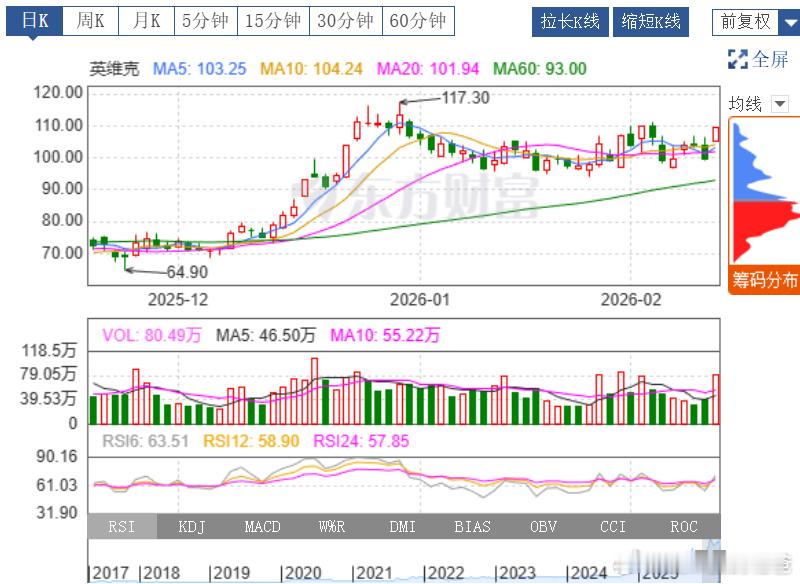This screenshot has width=800, height=584.
Task: Select the RSI indicator tab
Action: [x=122, y=526]
